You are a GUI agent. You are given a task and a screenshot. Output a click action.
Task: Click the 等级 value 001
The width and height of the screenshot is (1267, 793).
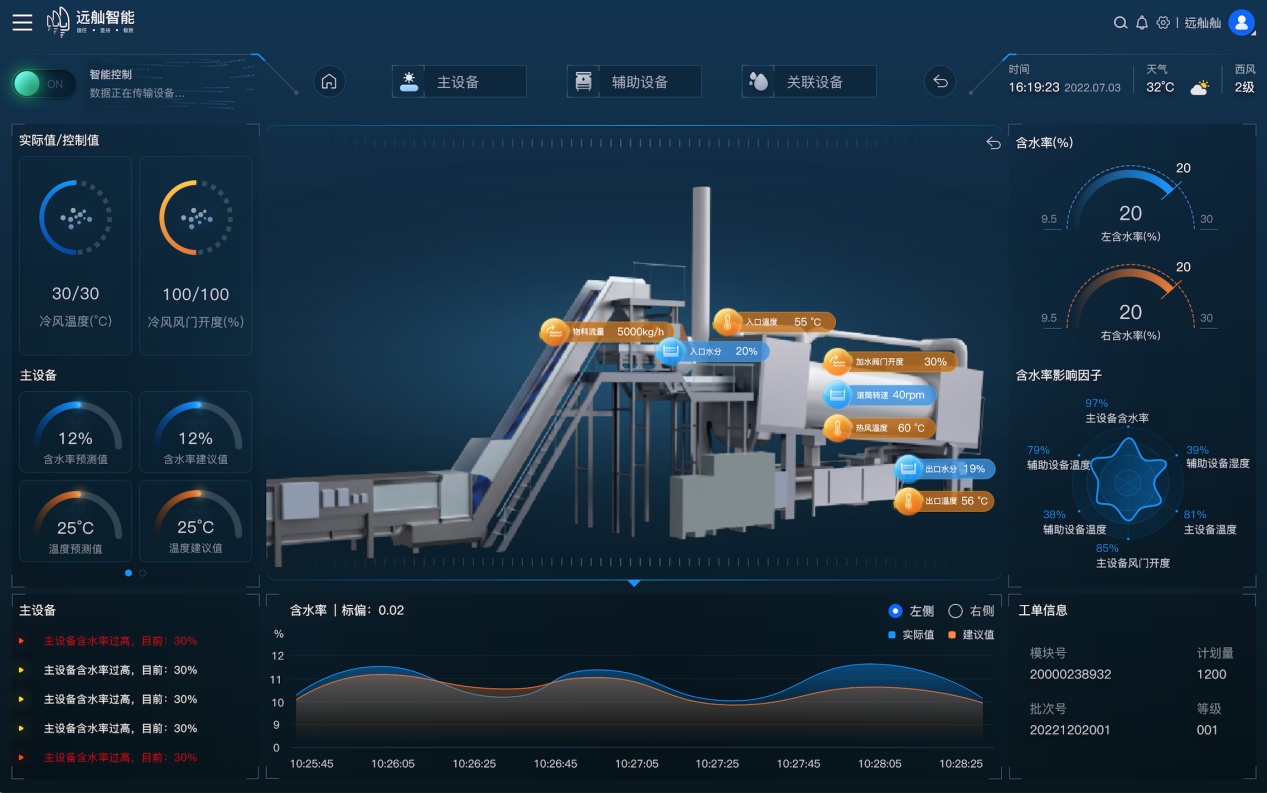coord(1208,730)
